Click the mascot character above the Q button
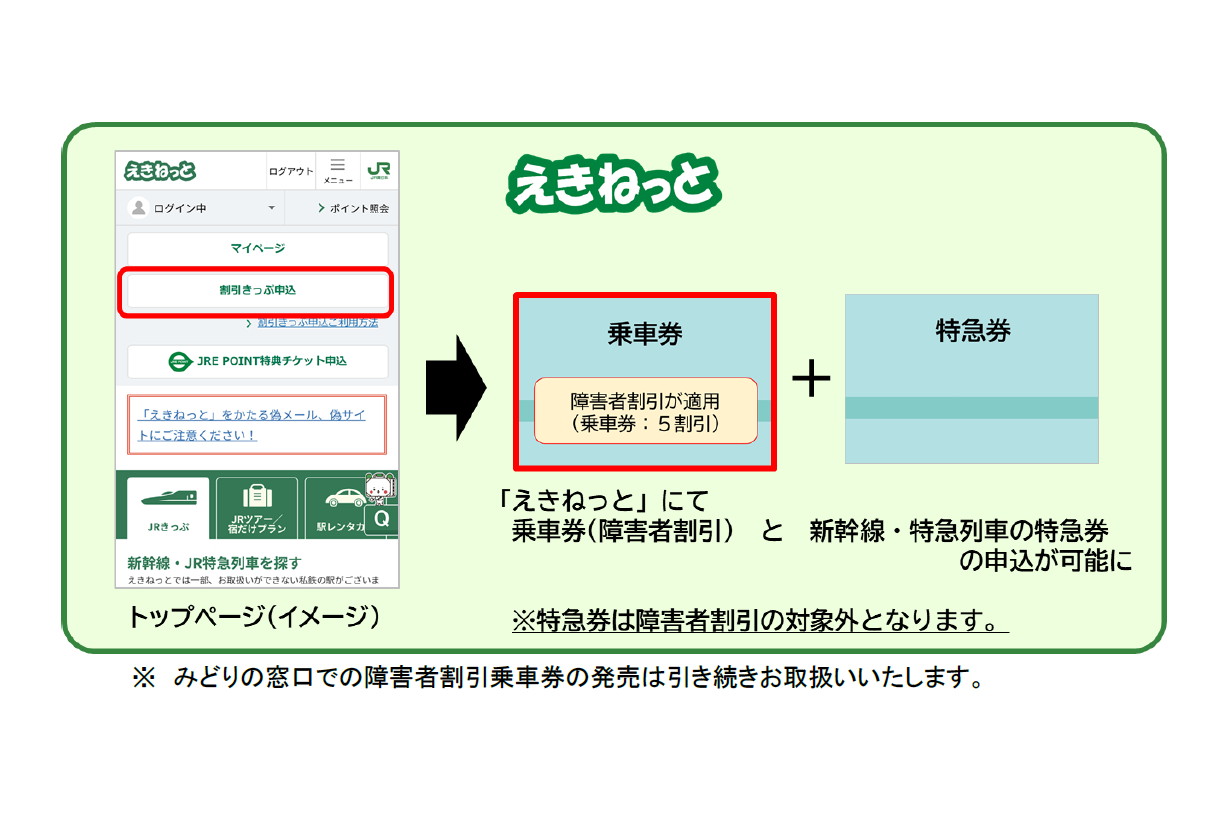This screenshot has height=818, width=1227. pyautogui.click(x=379, y=487)
